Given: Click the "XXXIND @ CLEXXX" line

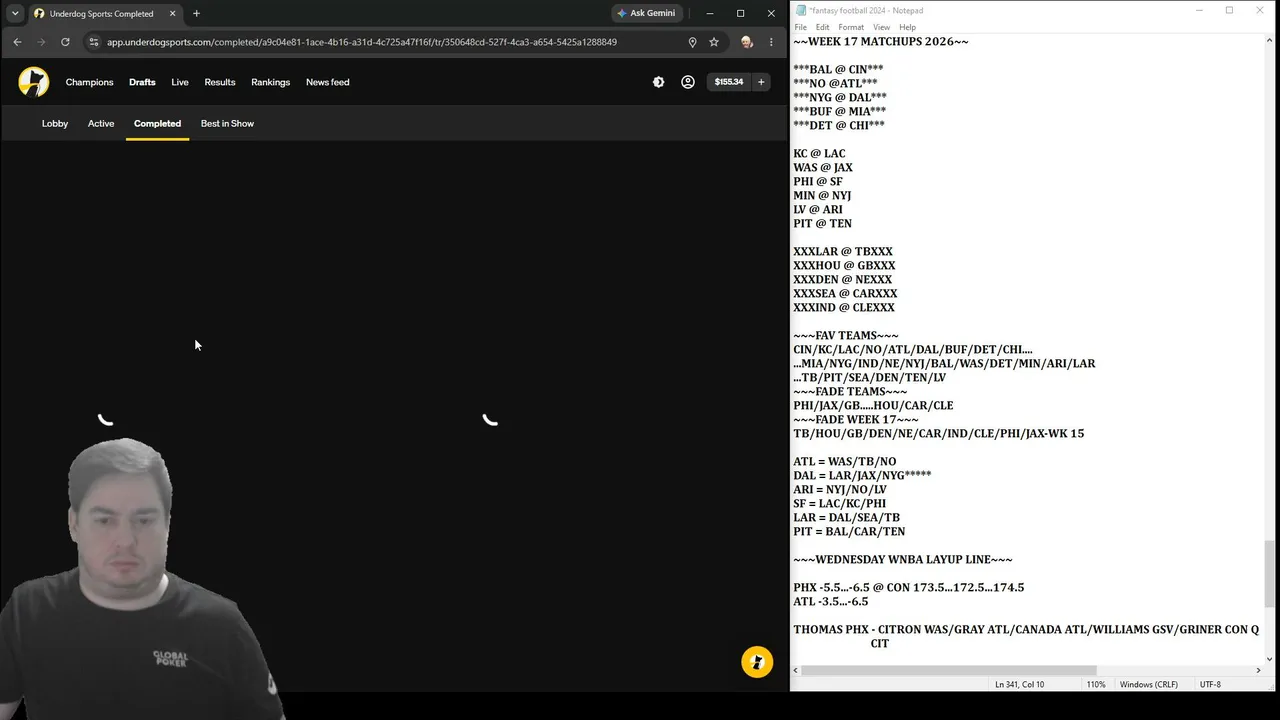Looking at the screenshot, I should click(844, 307).
